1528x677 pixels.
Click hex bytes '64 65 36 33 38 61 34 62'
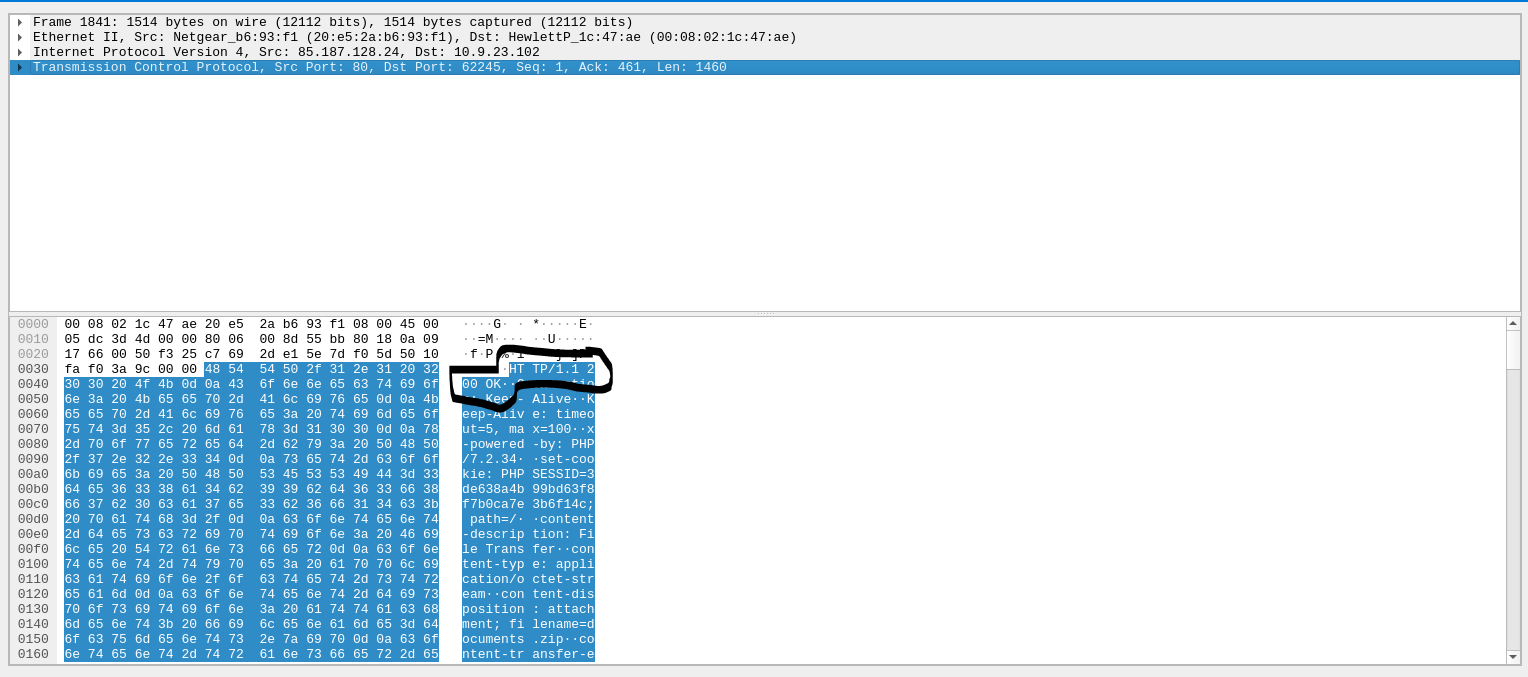click(154, 489)
